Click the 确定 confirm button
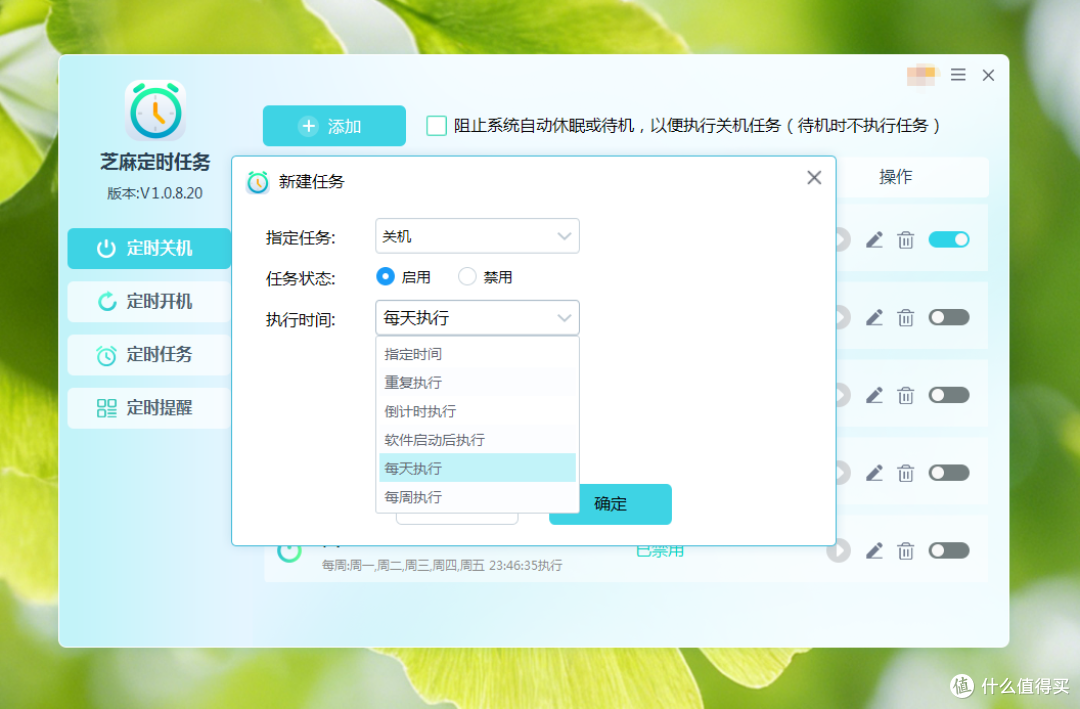 (610, 504)
